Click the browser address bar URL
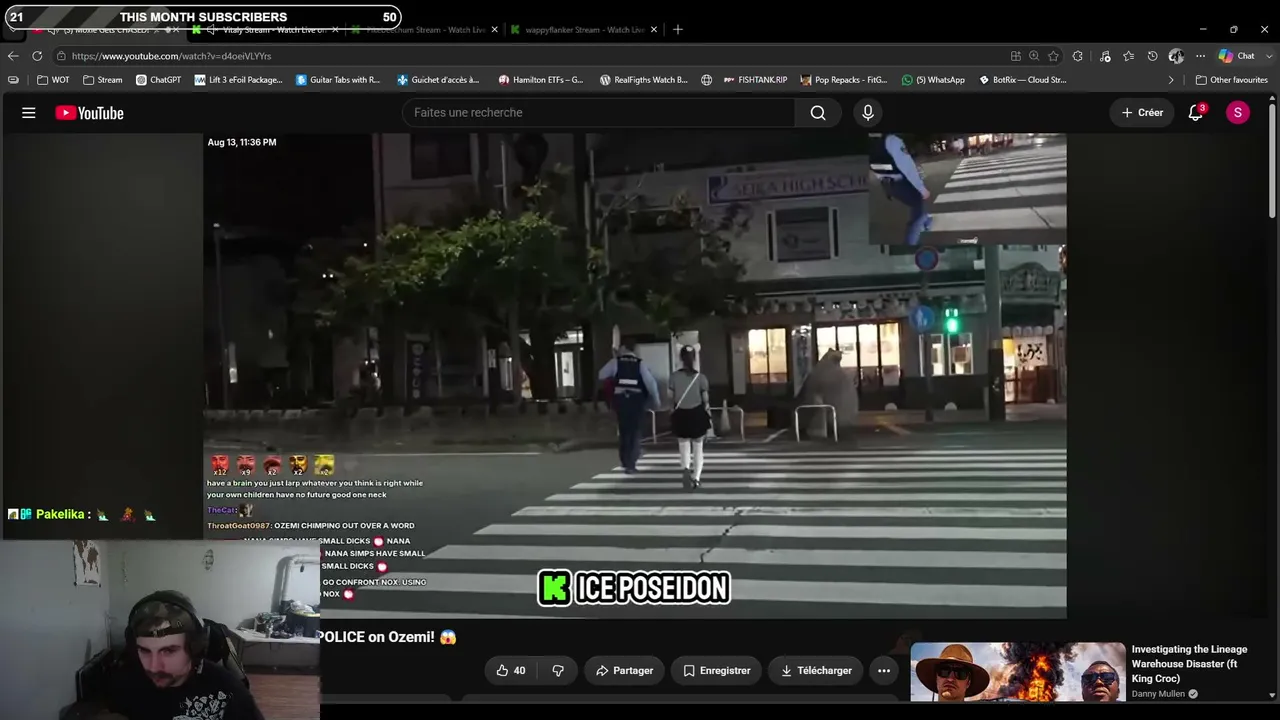This screenshot has width=1280, height=720. click(171, 56)
